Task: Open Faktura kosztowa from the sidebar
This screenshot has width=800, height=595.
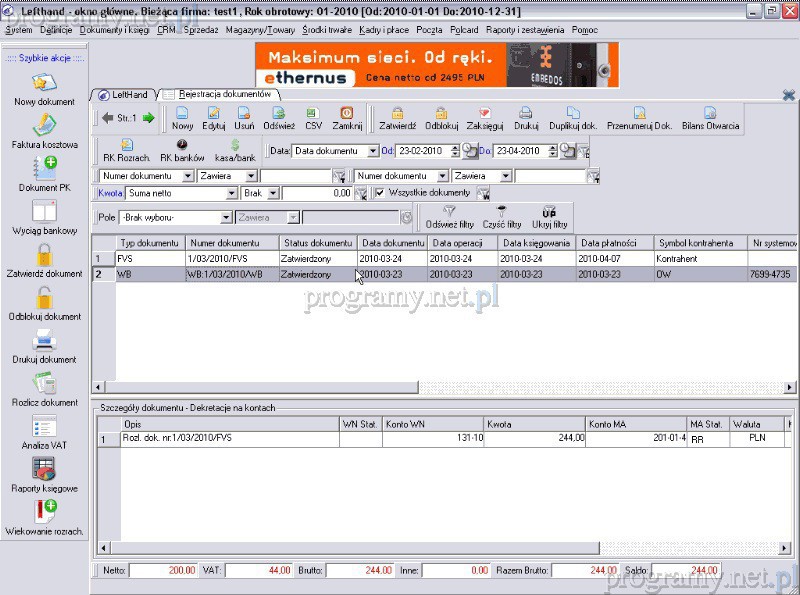Action: tap(44, 126)
